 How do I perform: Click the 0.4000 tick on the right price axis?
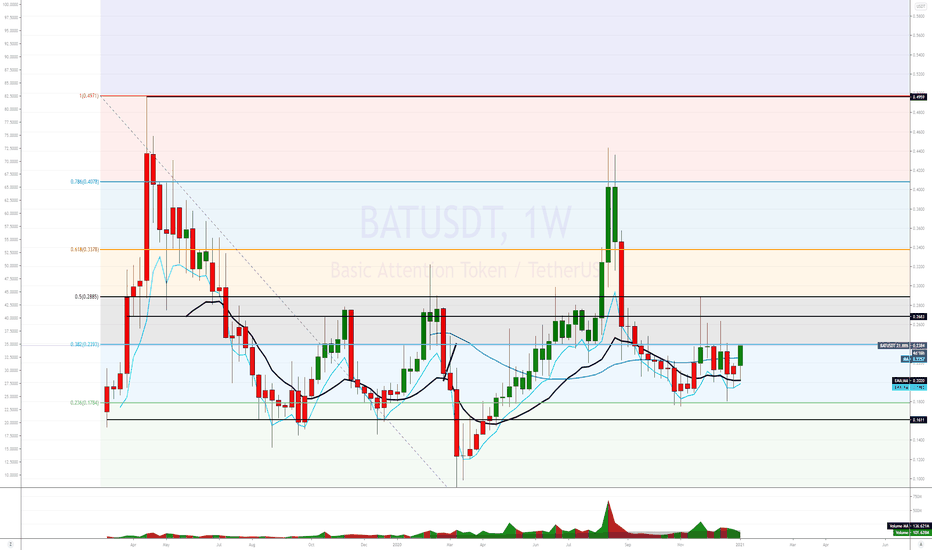919,190
